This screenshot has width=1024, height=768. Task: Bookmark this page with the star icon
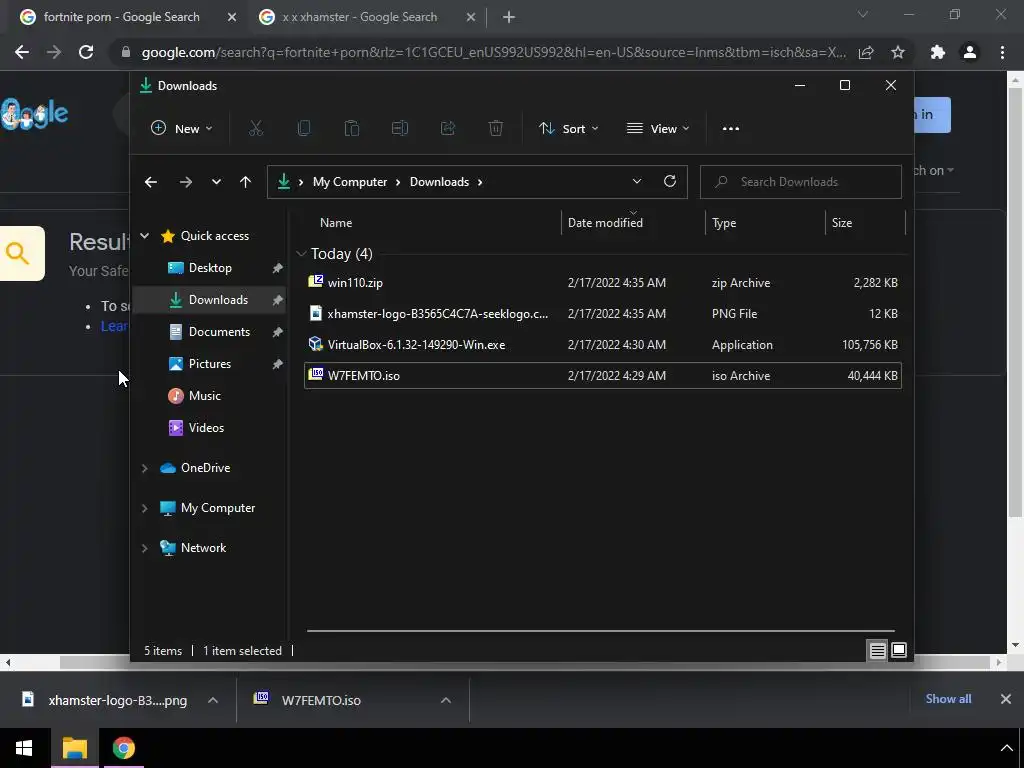[x=898, y=52]
